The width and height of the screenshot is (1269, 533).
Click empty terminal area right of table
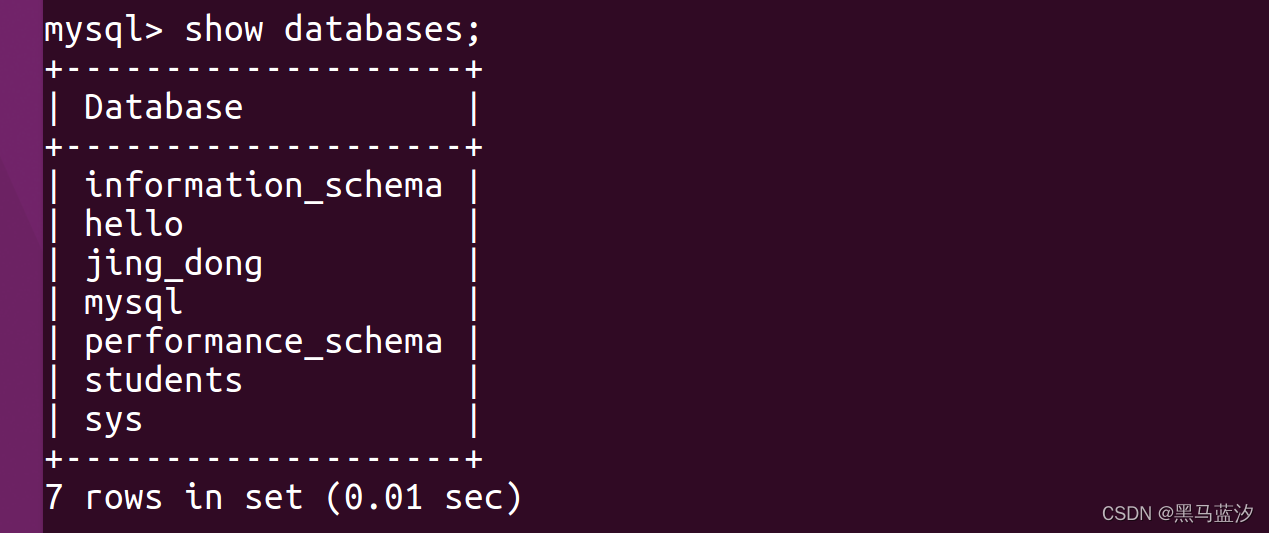[x=870, y=260]
